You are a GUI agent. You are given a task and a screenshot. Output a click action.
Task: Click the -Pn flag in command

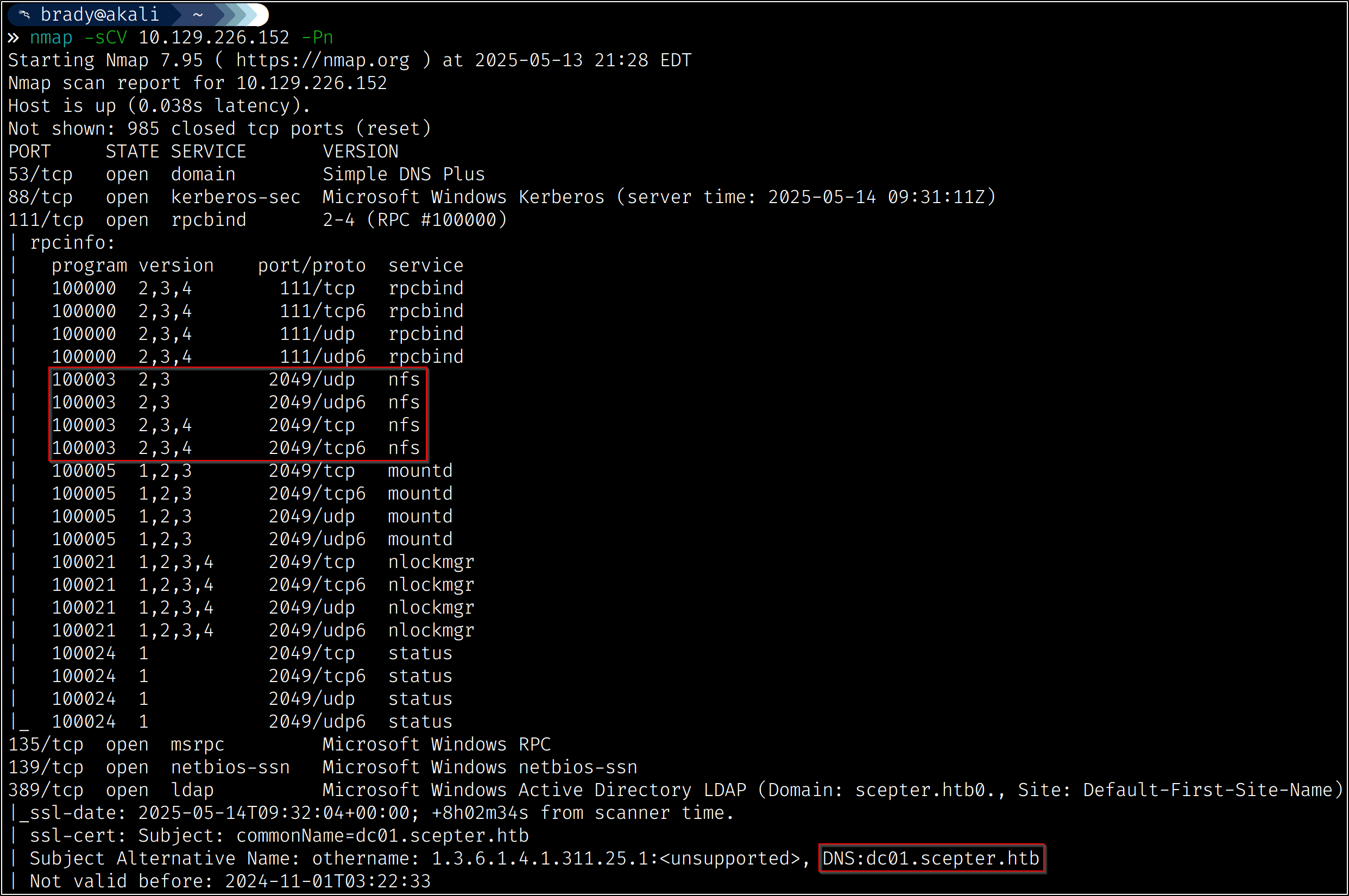coord(317,37)
